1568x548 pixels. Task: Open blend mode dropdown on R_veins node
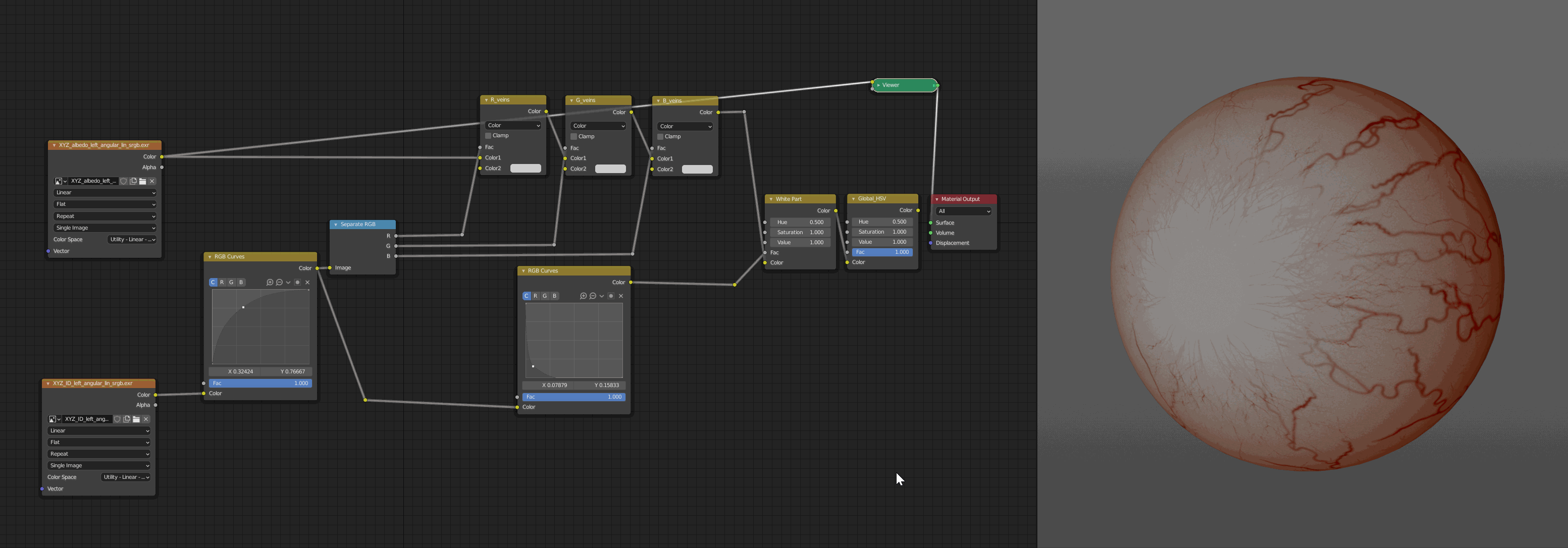pyautogui.click(x=513, y=125)
